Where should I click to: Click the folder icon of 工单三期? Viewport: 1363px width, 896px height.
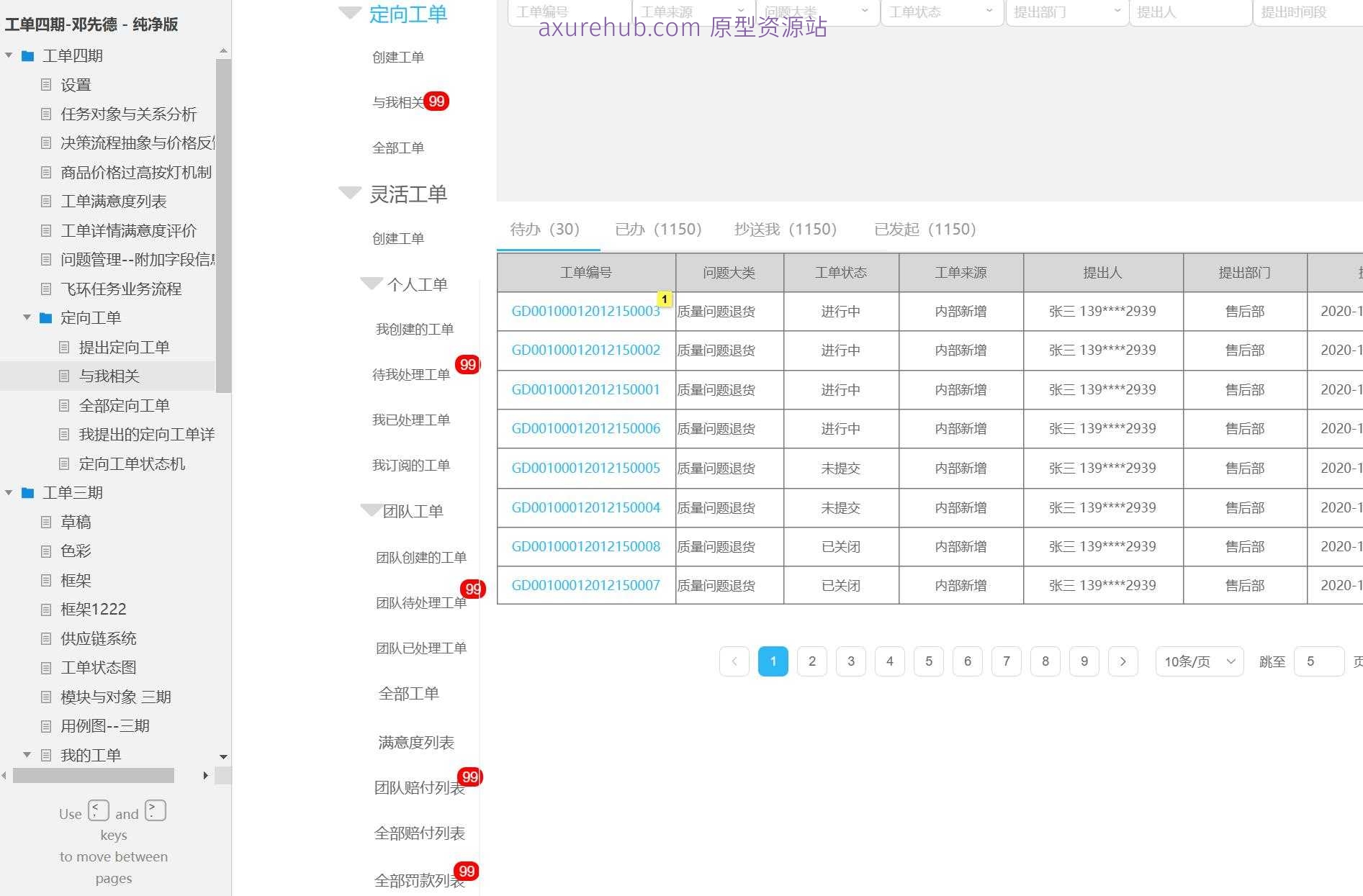pos(27,492)
